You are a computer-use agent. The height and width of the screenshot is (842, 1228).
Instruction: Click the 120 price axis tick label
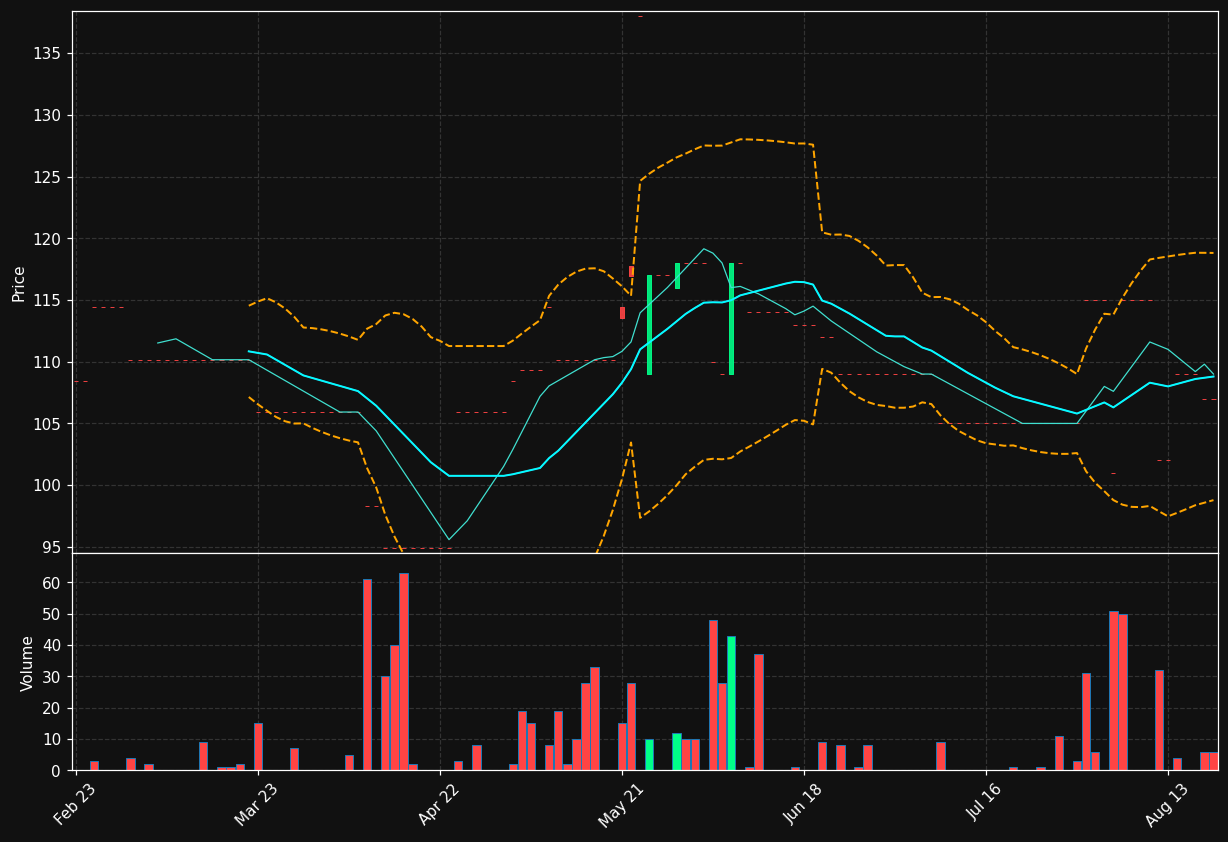click(48, 239)
